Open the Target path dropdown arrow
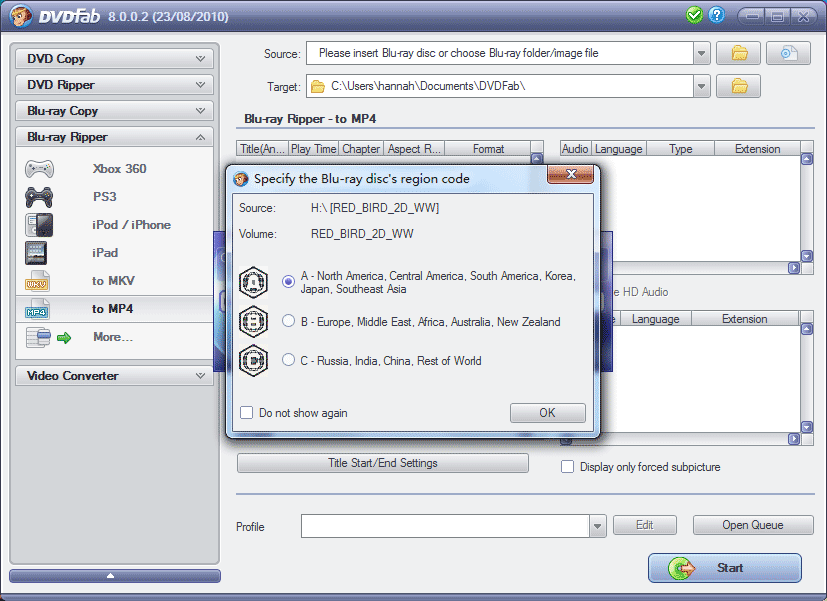 click(701, 86)
